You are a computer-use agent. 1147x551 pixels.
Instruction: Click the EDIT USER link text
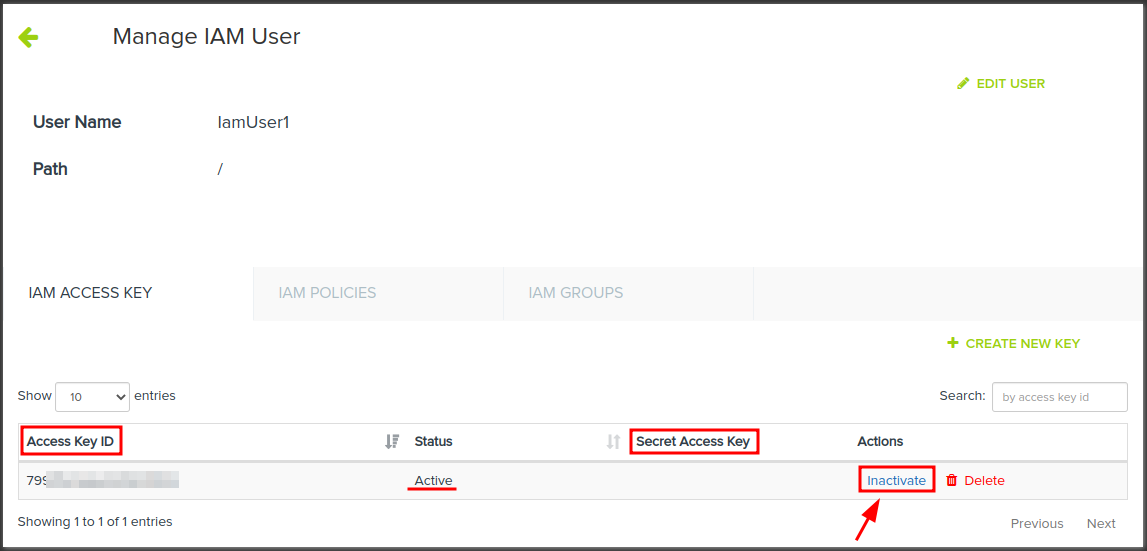(x=1010, y=84)
